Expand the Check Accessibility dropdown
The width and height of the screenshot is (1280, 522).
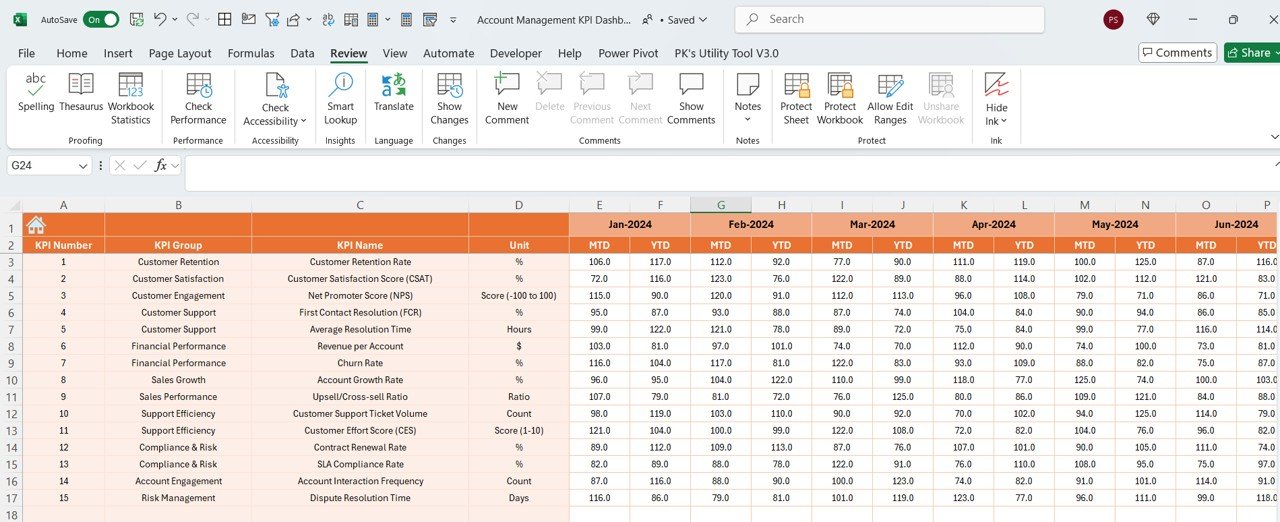pyautogui.click(x=276, y=98)
